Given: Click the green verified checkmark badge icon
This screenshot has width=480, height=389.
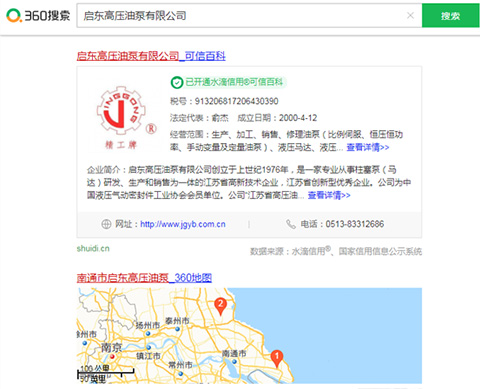Looking at the screenshot, I should 177,82.
